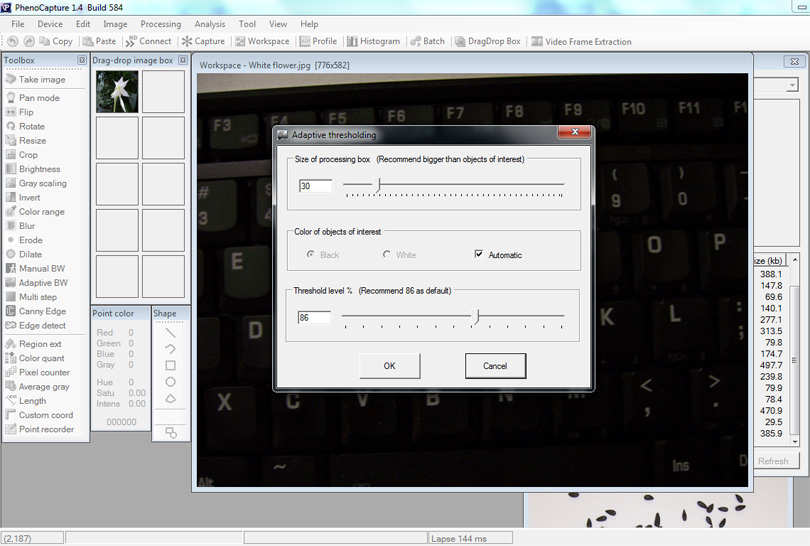Open the Pixel counter tool
Viewport: 810px width, 546px height.
tap(43, 372)
